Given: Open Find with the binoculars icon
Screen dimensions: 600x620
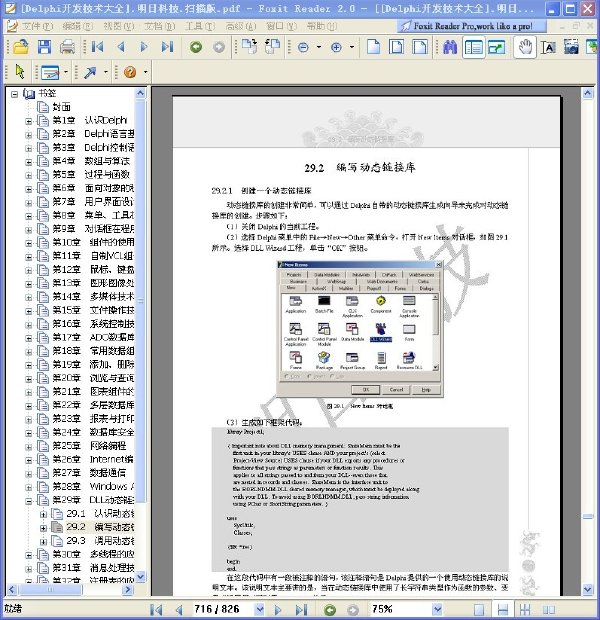Looking at the screenshot, I should pyautogui.click(x=450, y=47).
